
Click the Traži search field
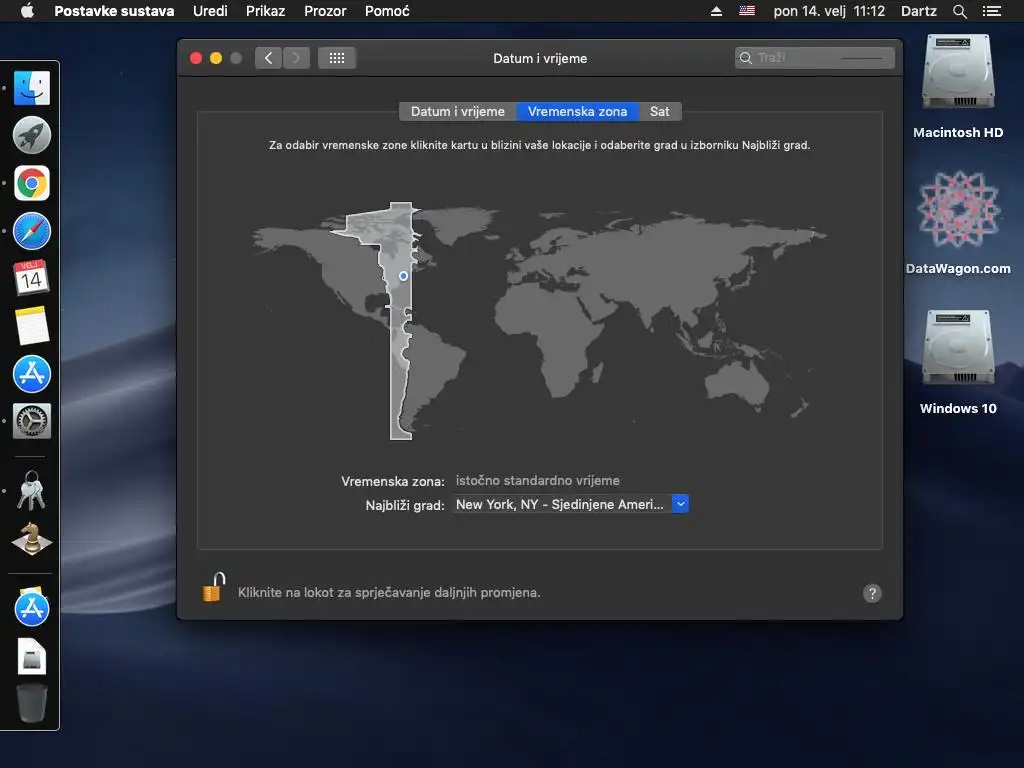tap(814, 58)
